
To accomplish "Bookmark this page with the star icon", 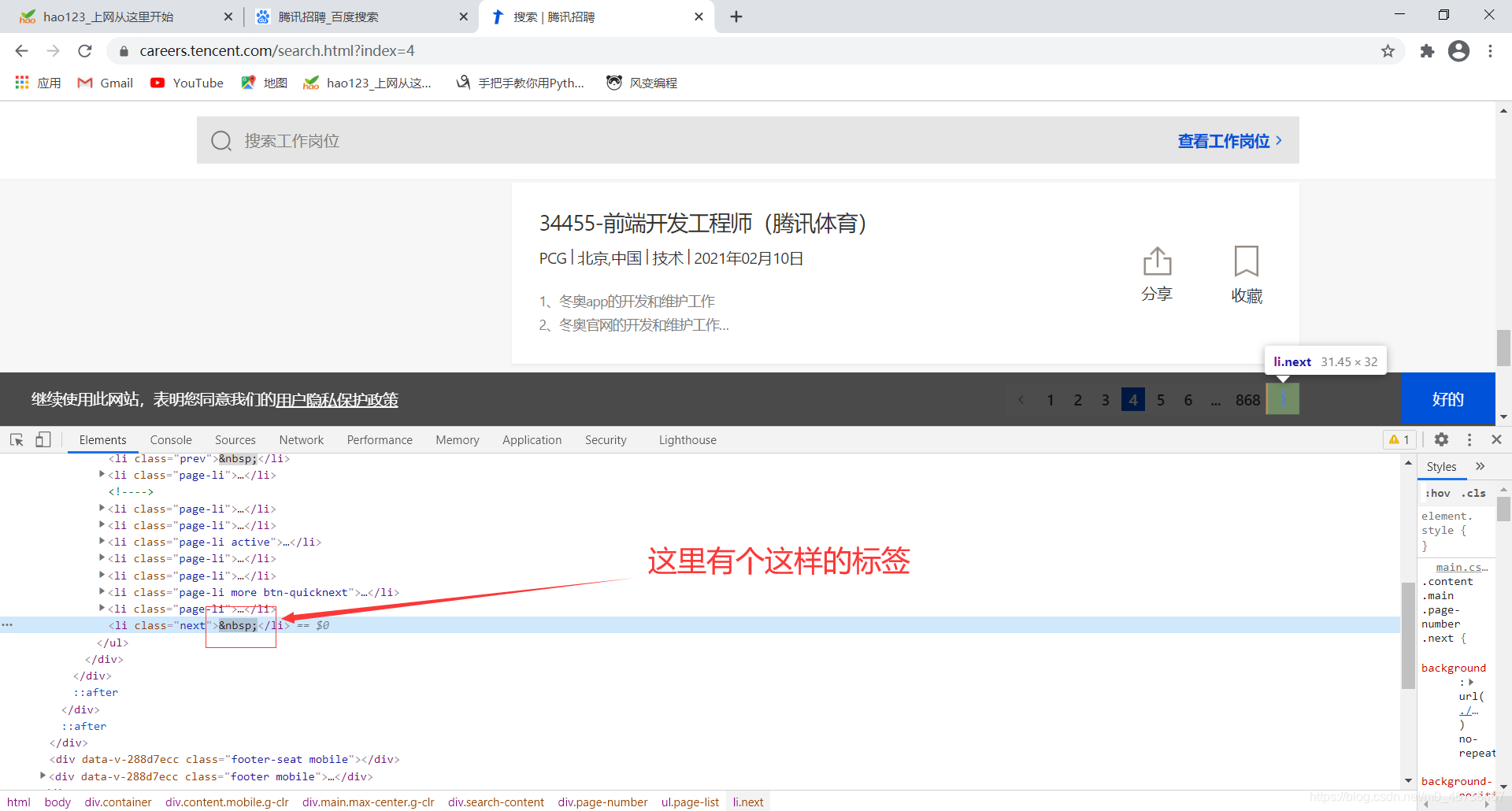I will coord(1388,51).
